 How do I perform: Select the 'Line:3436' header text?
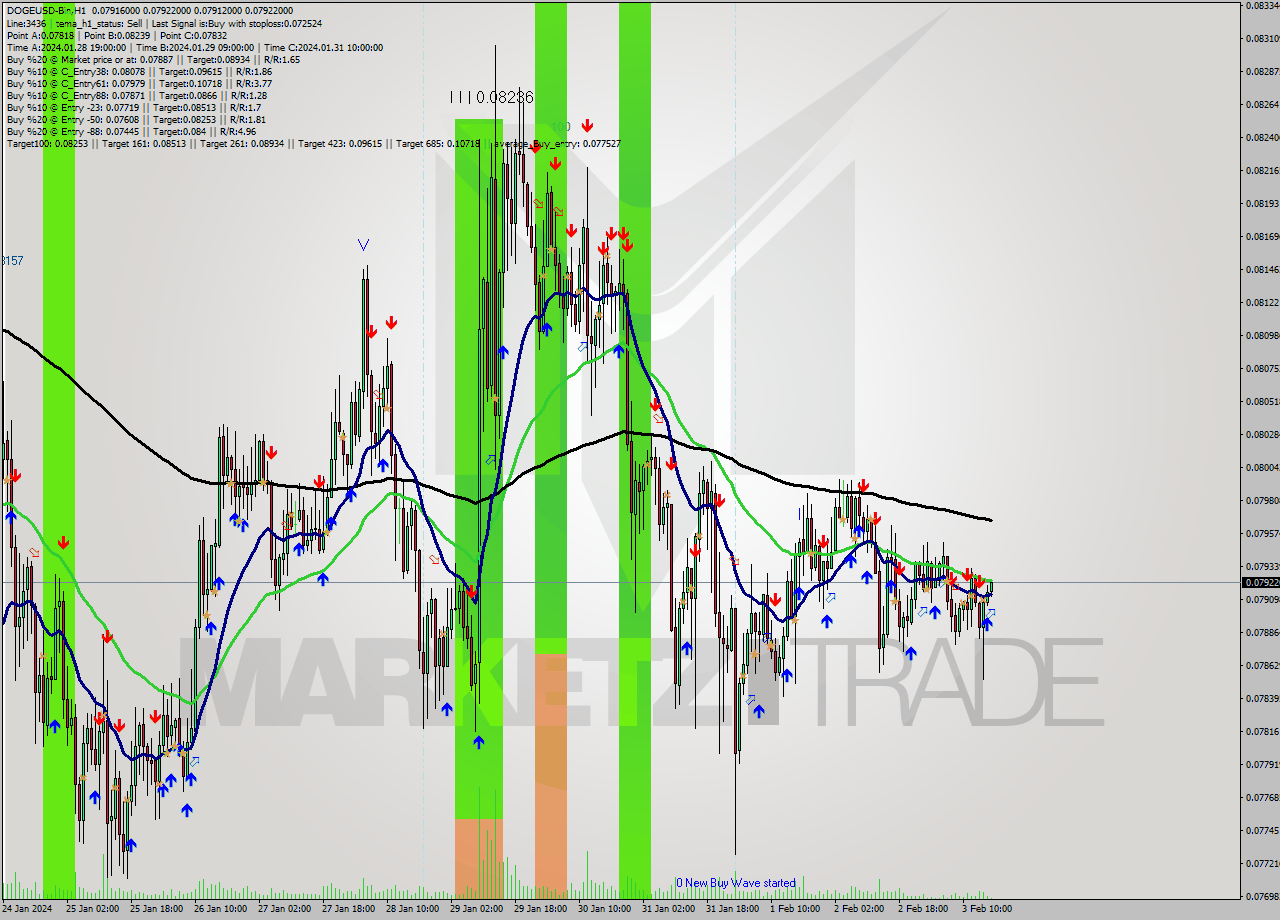pos(26,22)
